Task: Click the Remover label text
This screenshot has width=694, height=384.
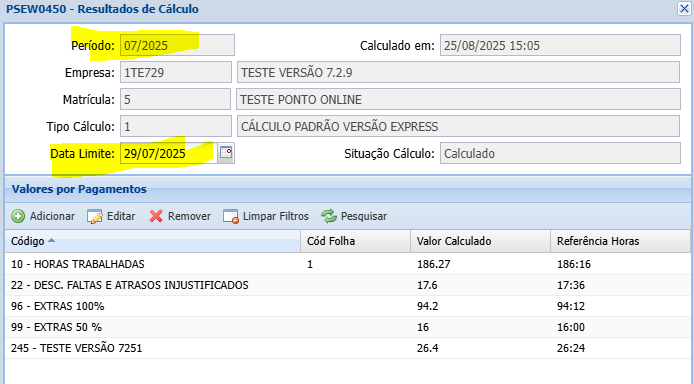Action: pos(189,216)
